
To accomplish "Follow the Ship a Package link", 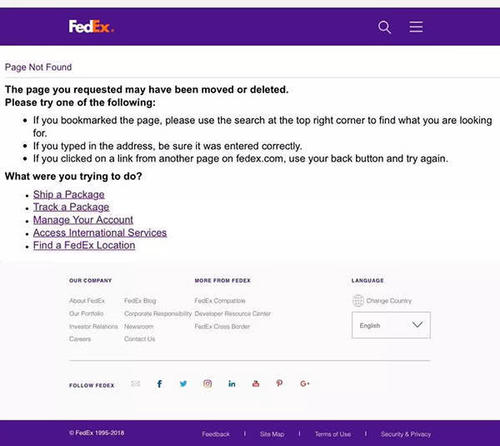I will pyautogui.click(x=69, y=194).
